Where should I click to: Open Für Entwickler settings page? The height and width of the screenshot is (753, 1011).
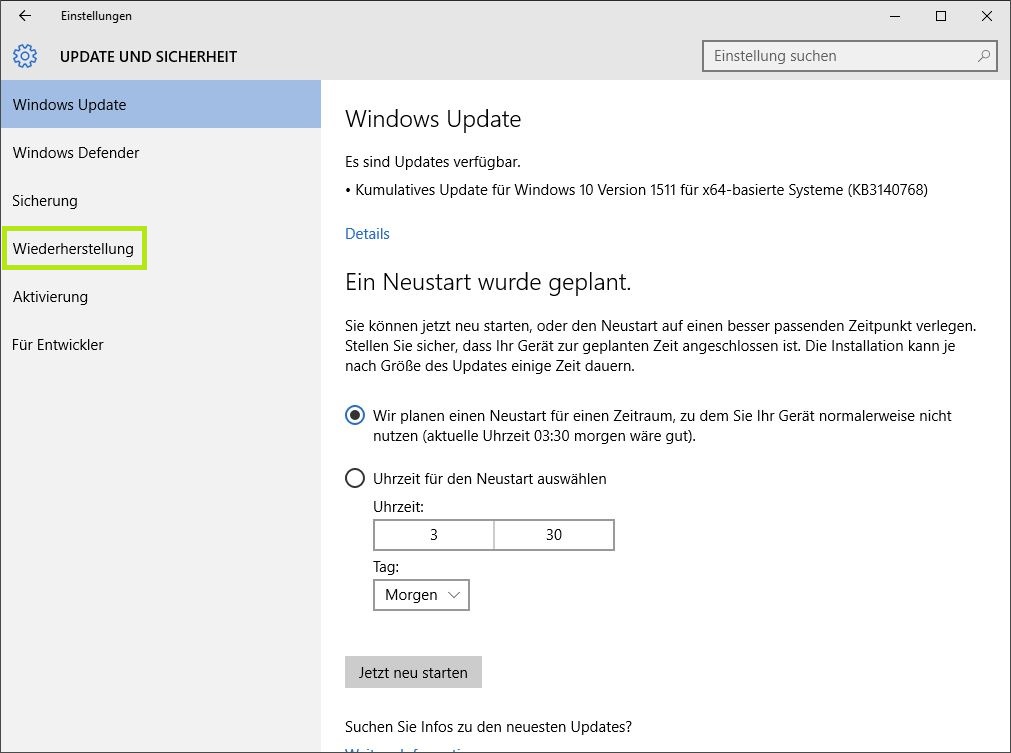click(x=161, y=344)
